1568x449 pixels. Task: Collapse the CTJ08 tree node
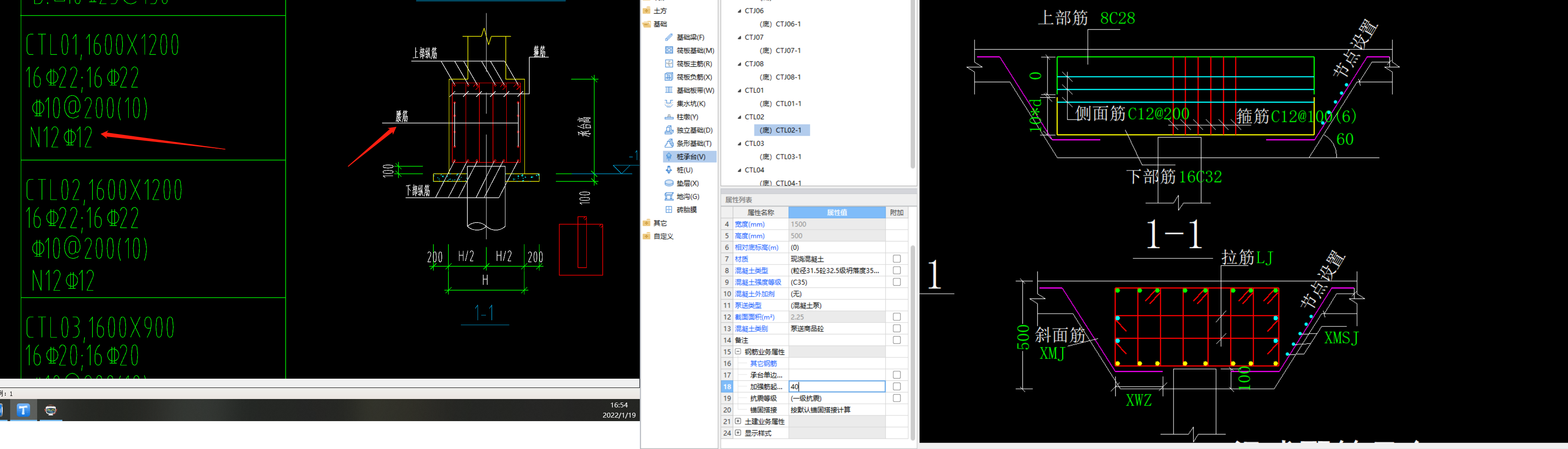[740, 64]
